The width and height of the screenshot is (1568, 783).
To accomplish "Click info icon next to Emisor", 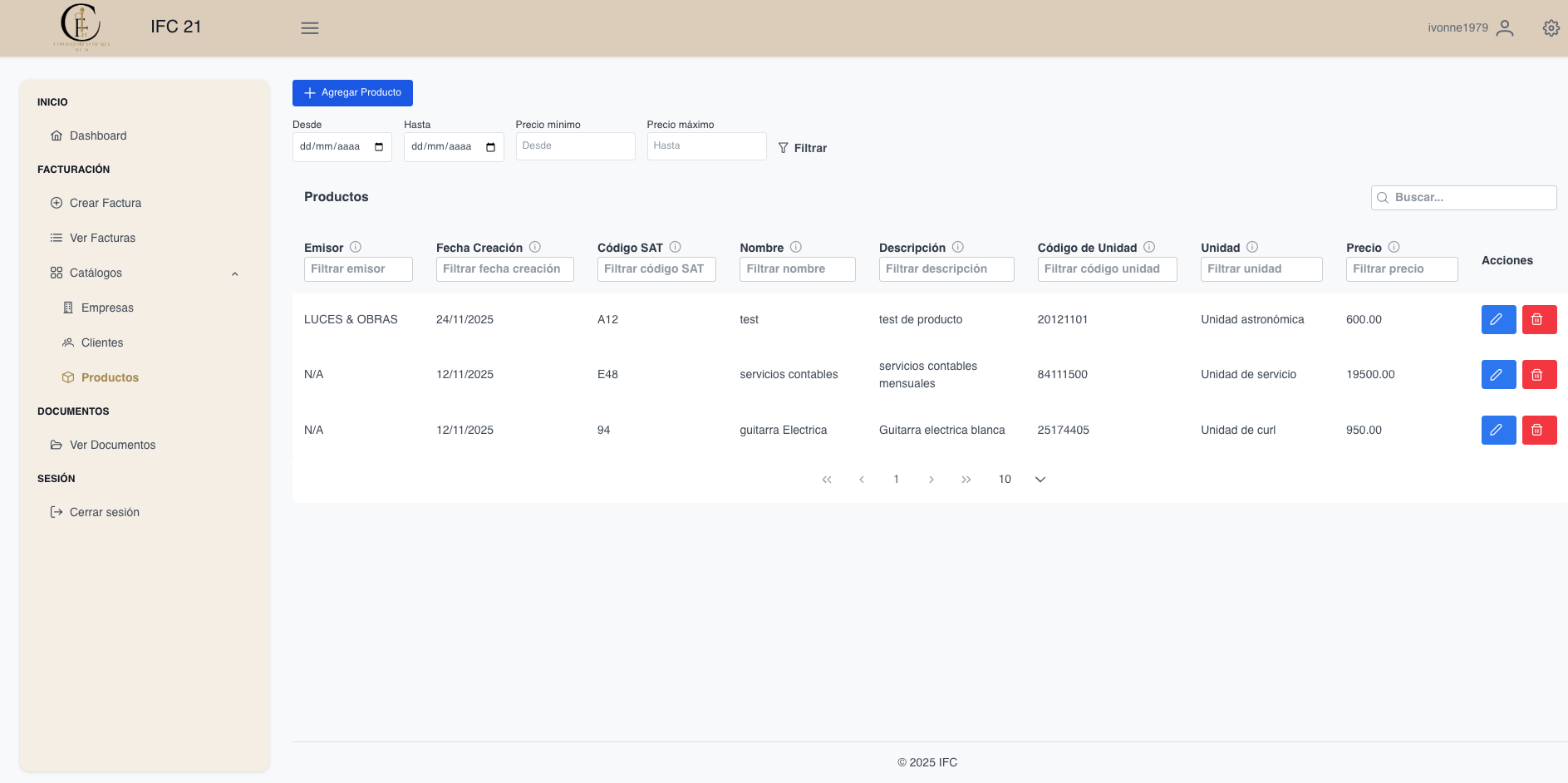I will pos(356,247).
